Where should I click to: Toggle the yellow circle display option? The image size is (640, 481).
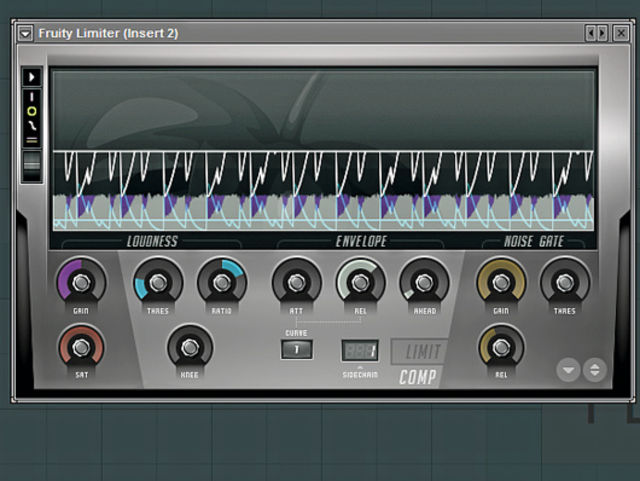(x=32, y=111)
